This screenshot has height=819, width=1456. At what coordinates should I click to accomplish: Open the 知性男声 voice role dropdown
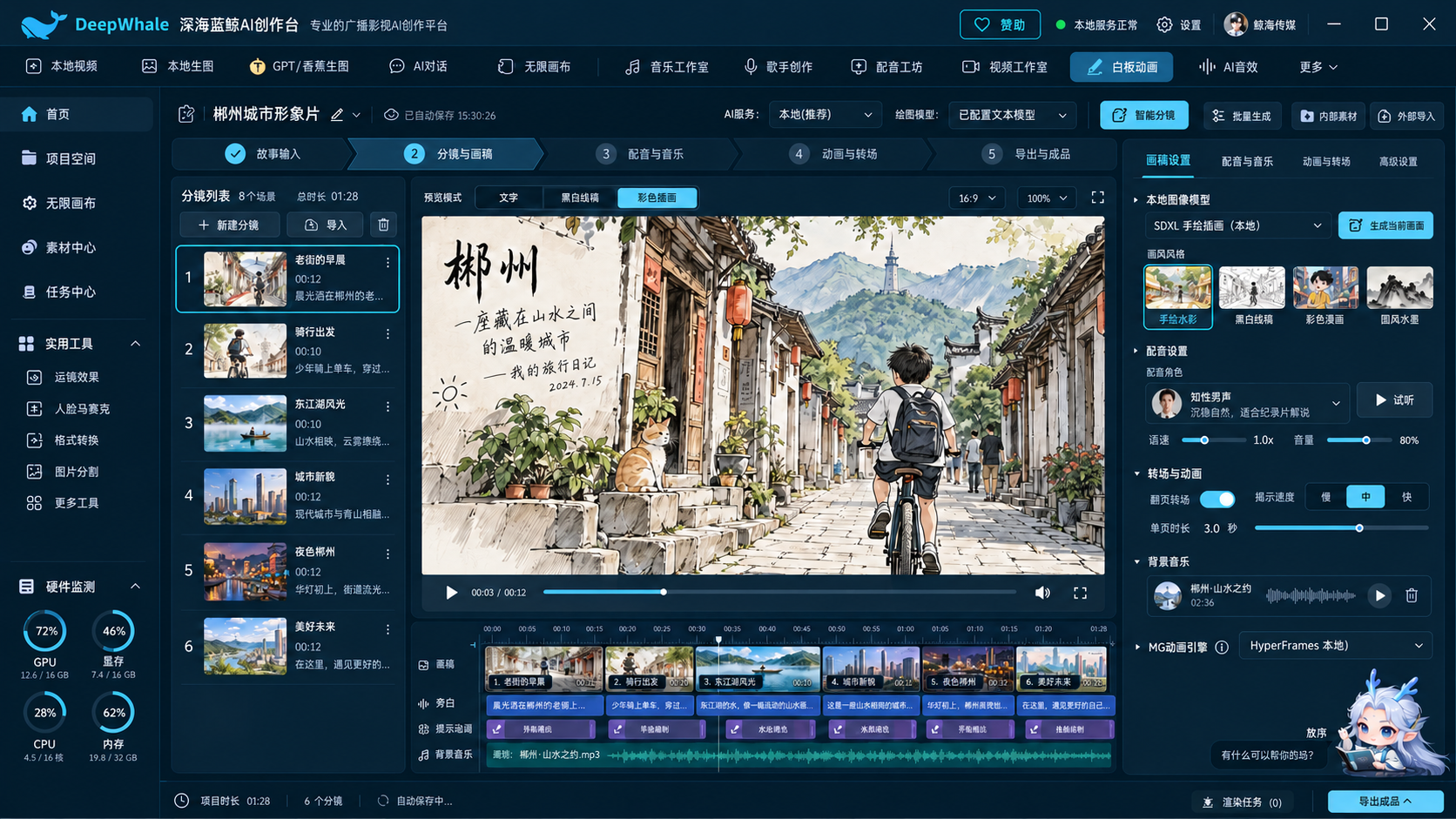coord(1247,404)
